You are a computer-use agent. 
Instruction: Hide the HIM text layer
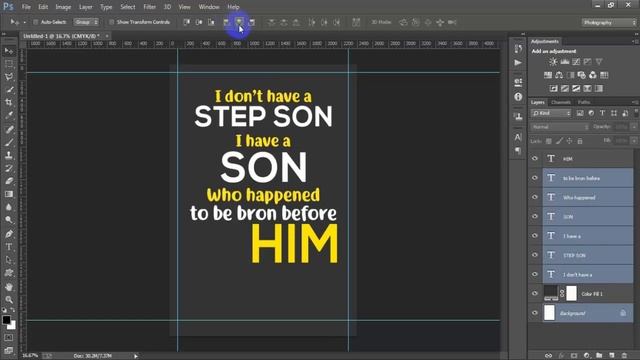click(x=535, y=158)
